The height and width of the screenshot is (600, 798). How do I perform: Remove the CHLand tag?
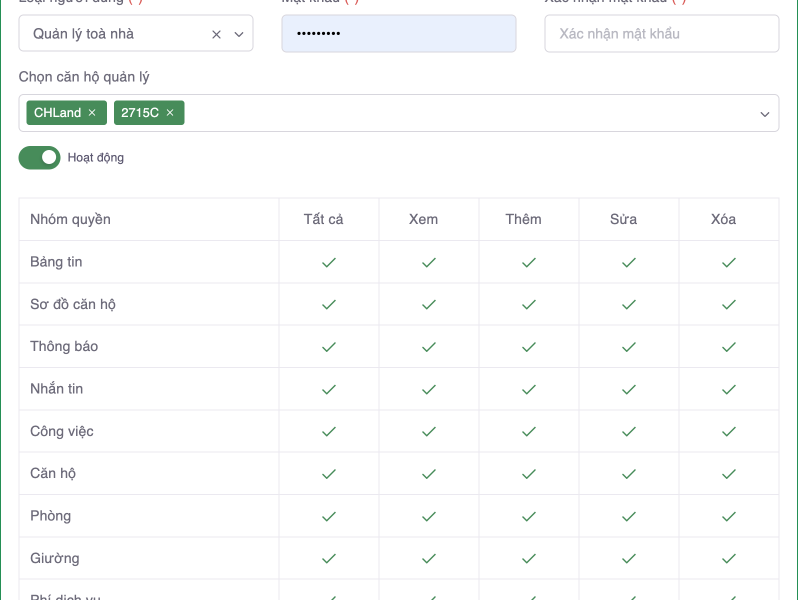pos(92,113)
